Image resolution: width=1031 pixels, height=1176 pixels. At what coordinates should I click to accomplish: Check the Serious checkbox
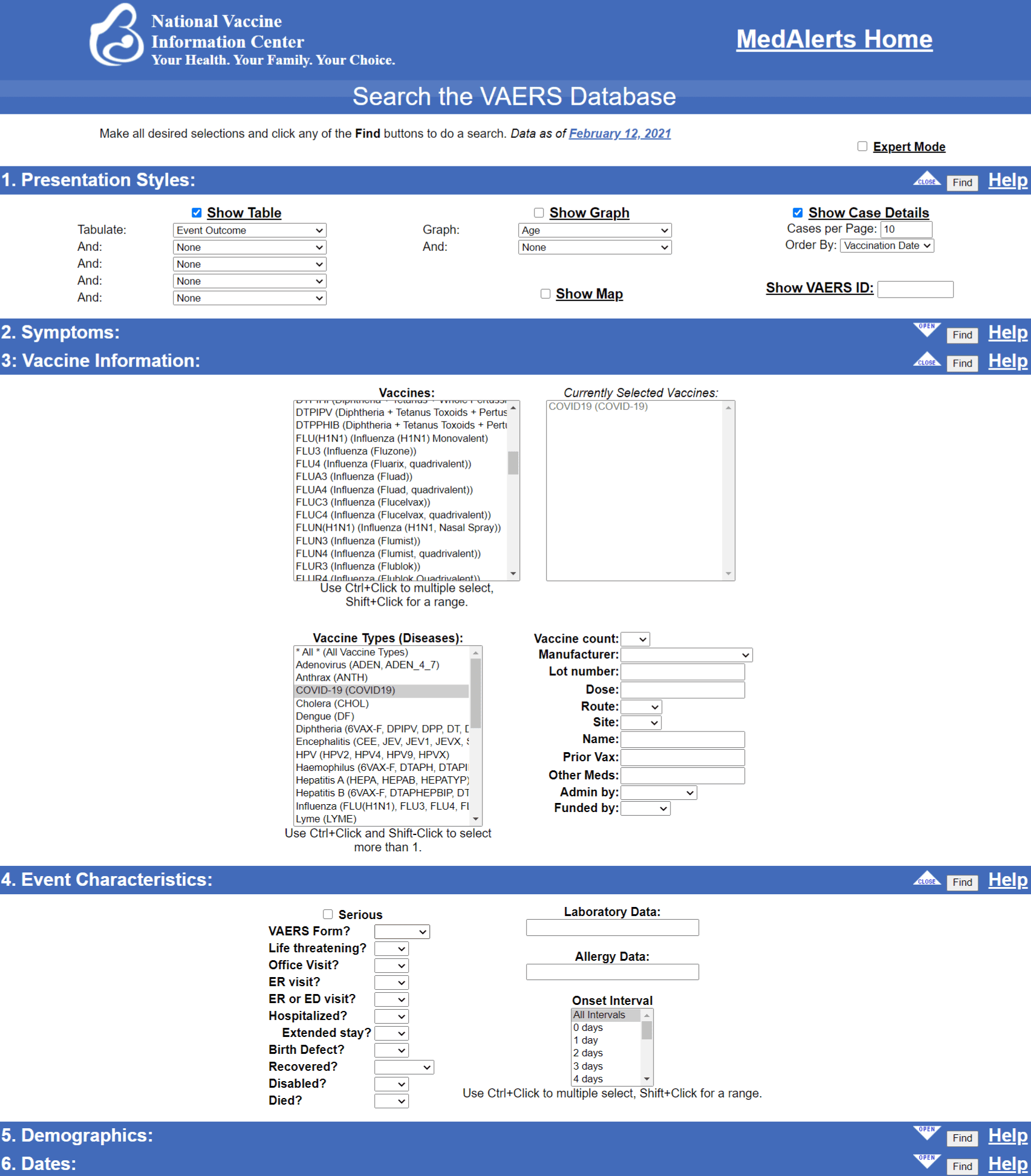[328, 914]
